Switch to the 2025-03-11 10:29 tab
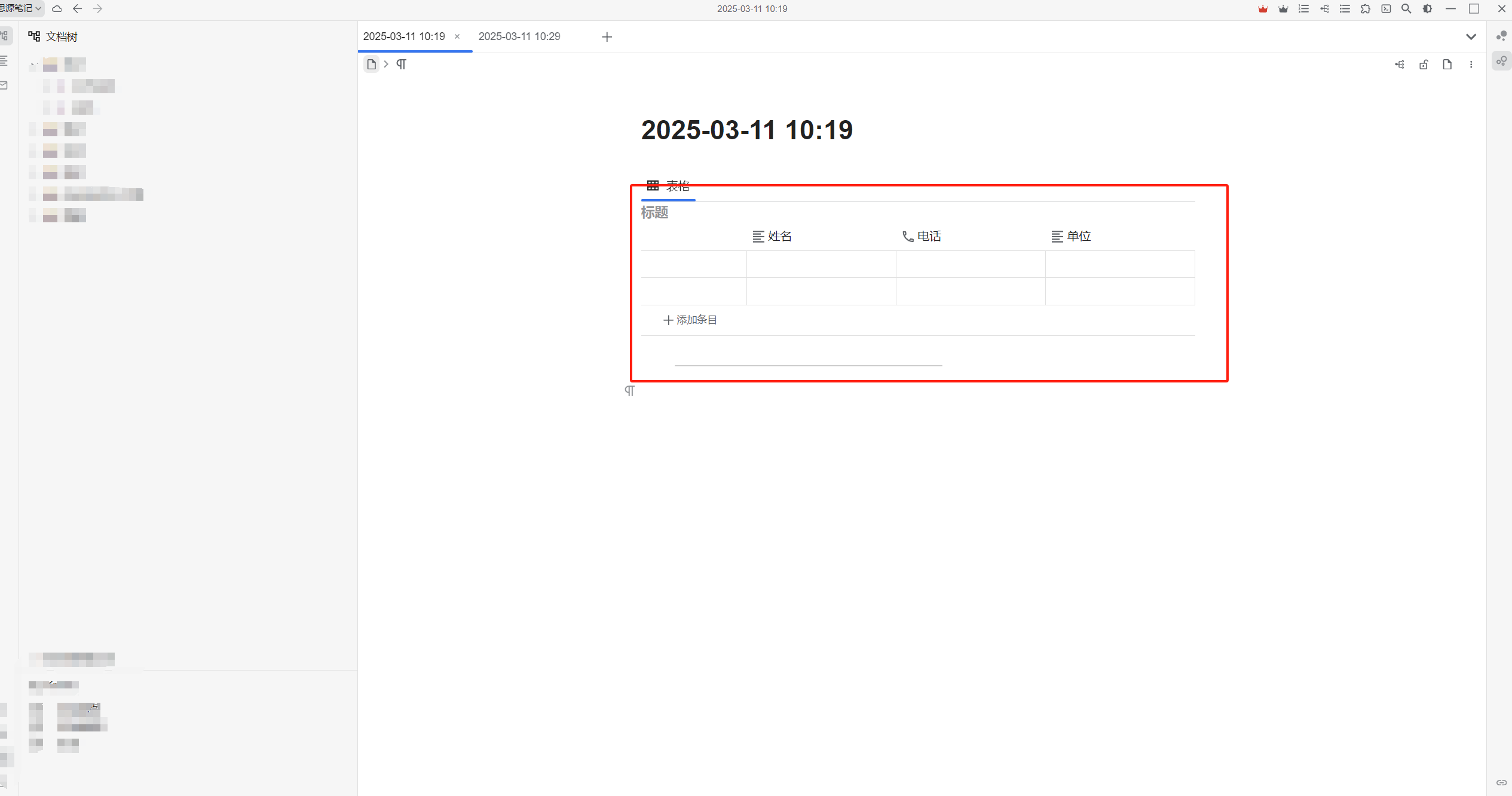Viewport: 1512px width, 796px height. 519,36
